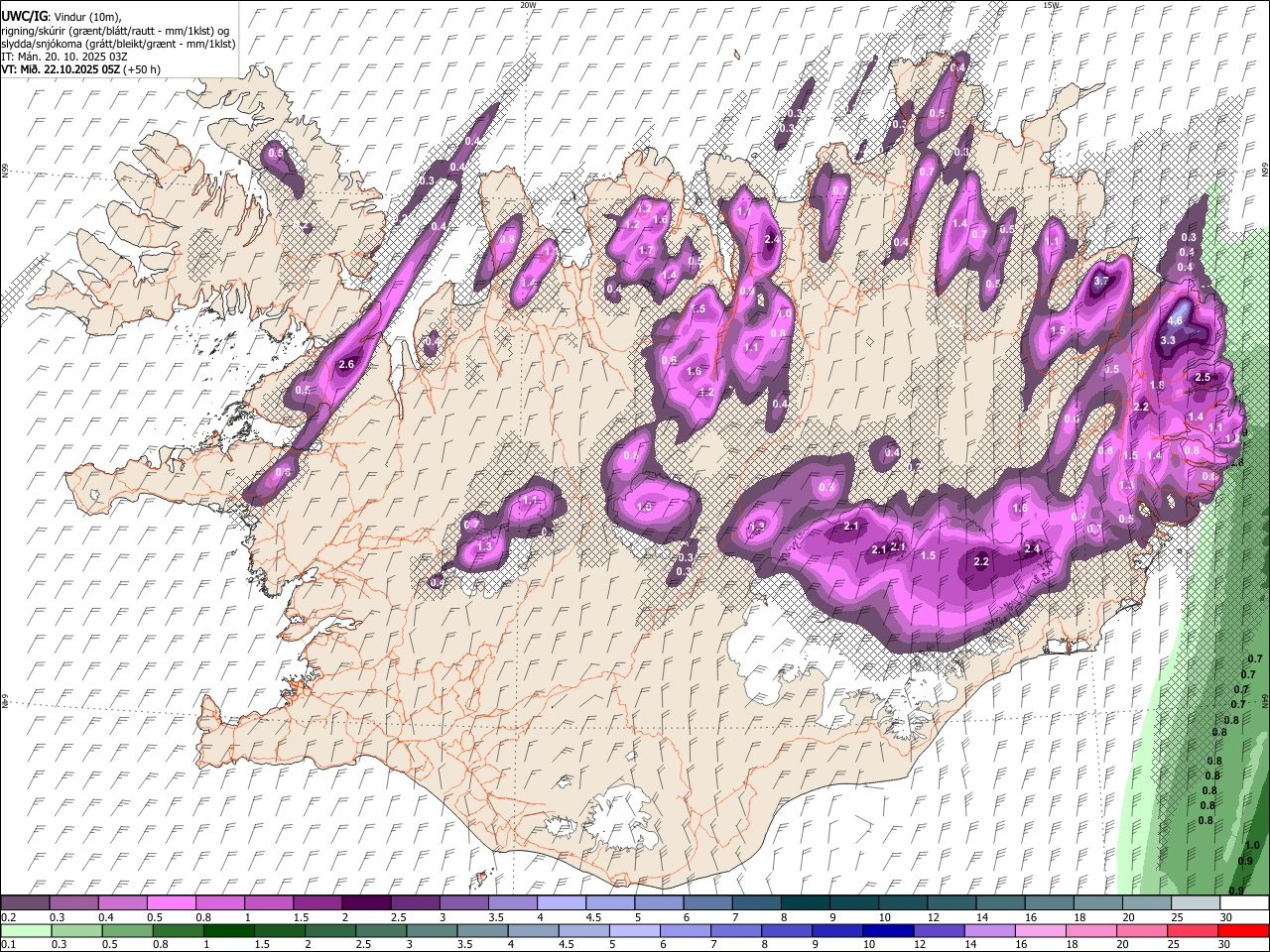The width and height of the screenshot is (1270, 952).
Task: Click the 16 swatch in the snow legend row
Action: [x=1049, y=903]
